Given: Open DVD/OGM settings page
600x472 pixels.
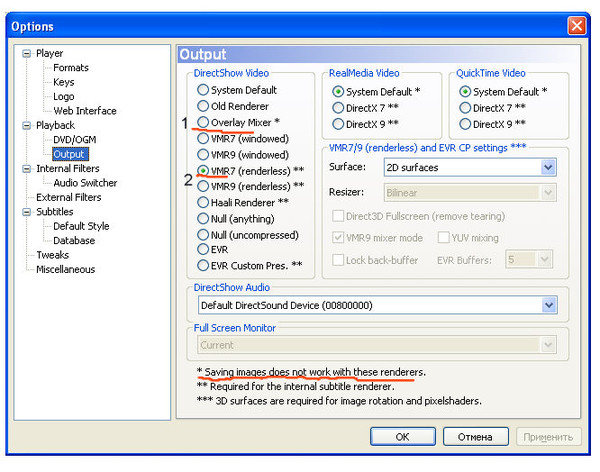Looking at the screenshot, I should (x=75, y=140).
